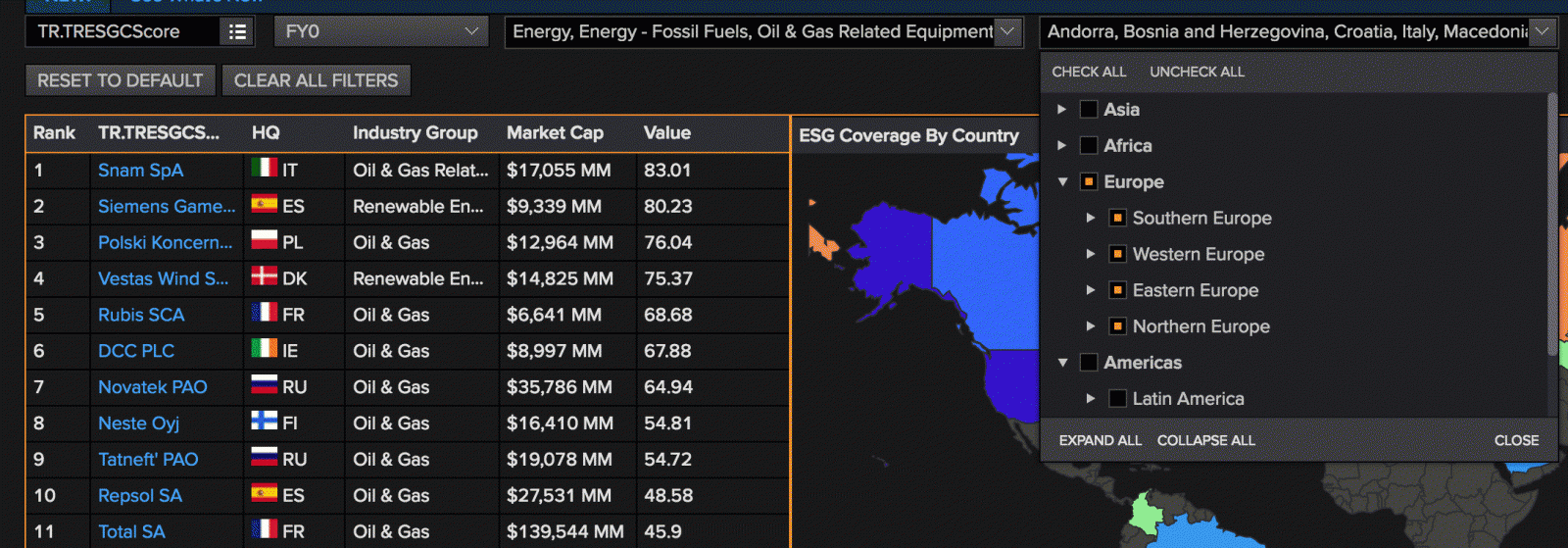The width and height of the screenshot is (1568, 548).
Task: Check the Latin America checkbox
Action: (x=1117, y=399)
